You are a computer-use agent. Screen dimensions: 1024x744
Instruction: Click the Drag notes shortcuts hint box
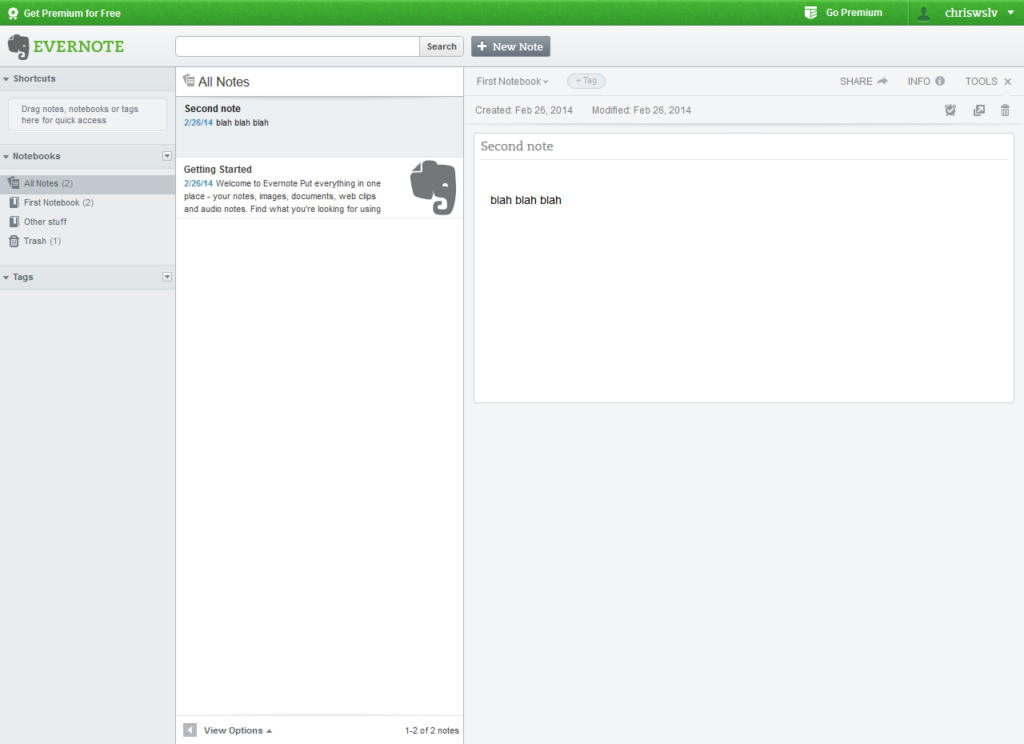[88, 114]
